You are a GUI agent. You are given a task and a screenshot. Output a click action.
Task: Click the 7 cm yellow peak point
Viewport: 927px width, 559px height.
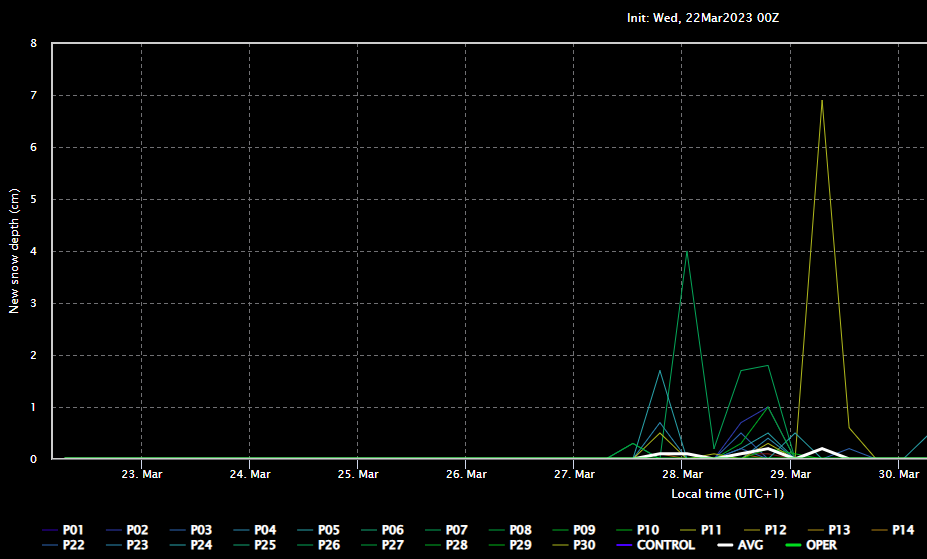point(822,100)
